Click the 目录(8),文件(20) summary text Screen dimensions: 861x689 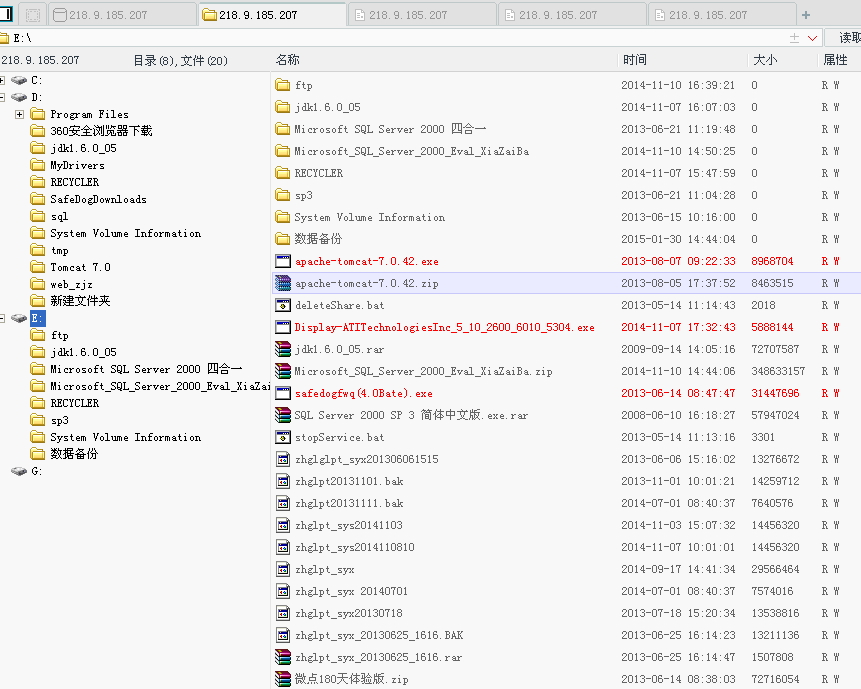point(181,60)
